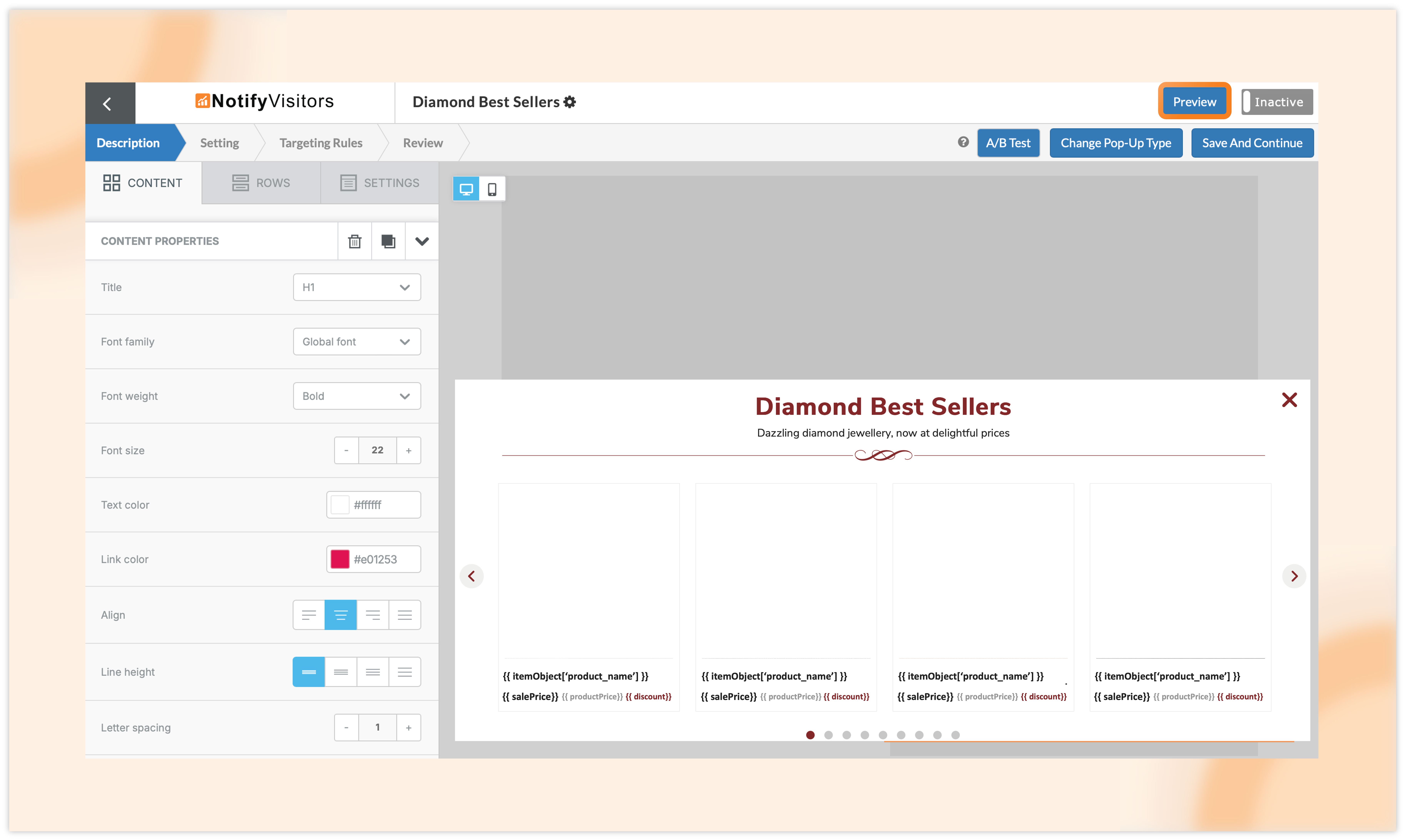The width and height of the screenshot is (1405, 840).
Task: Open the Link color swatch
Action: pos(340,559)
